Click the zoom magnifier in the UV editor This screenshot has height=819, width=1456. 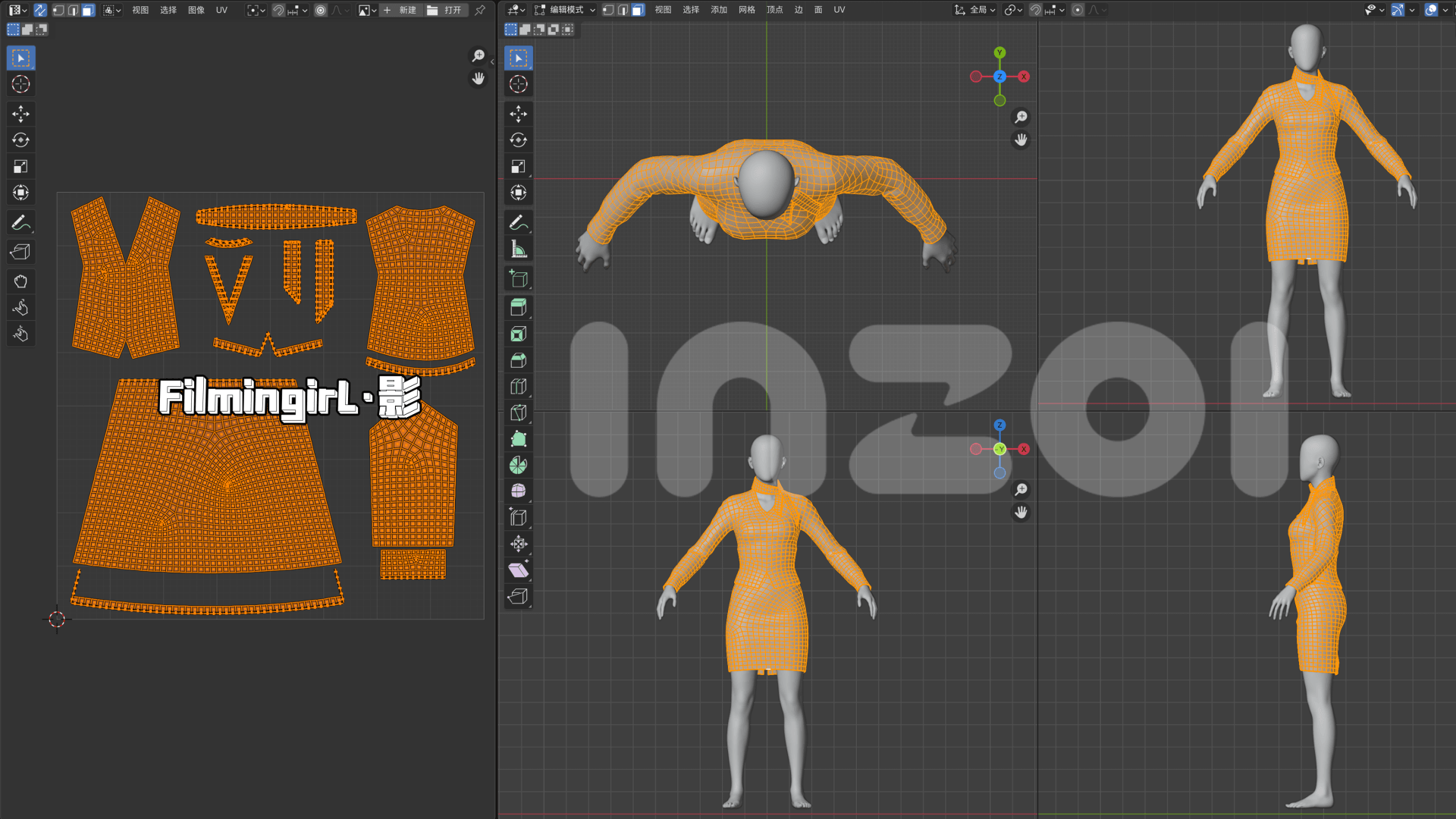[479, 55]
